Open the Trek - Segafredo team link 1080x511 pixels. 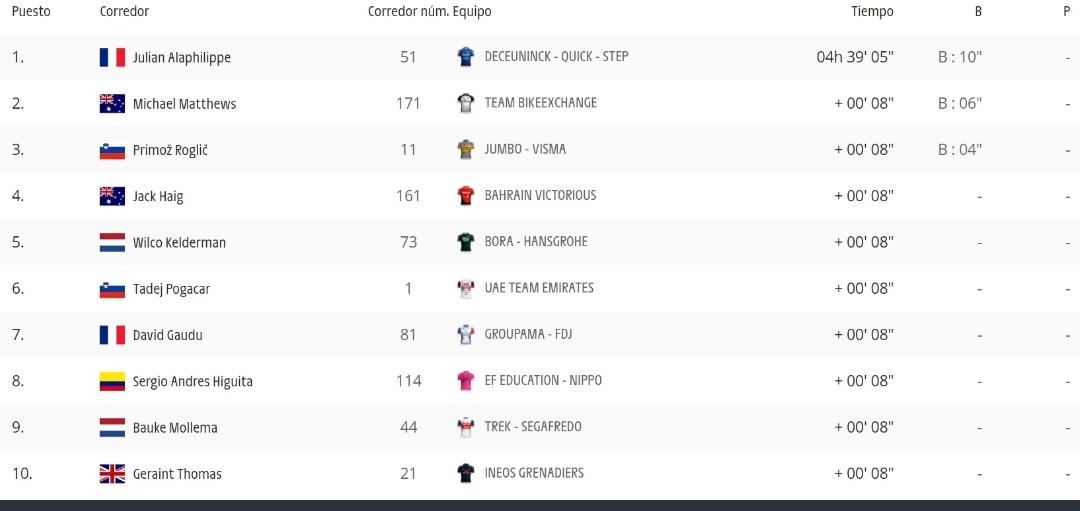coord(533,427)
